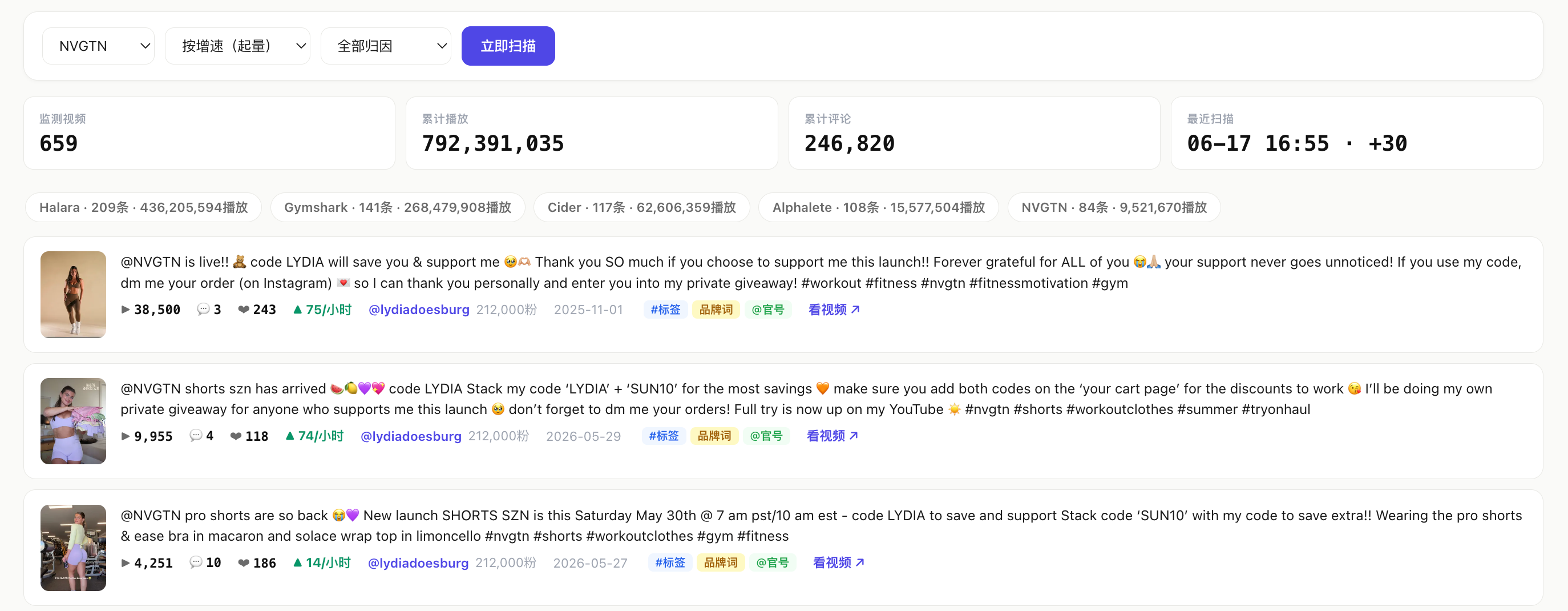Select the Gymshark brand chip
The image size is (1568, 611).
coord(398,207)
